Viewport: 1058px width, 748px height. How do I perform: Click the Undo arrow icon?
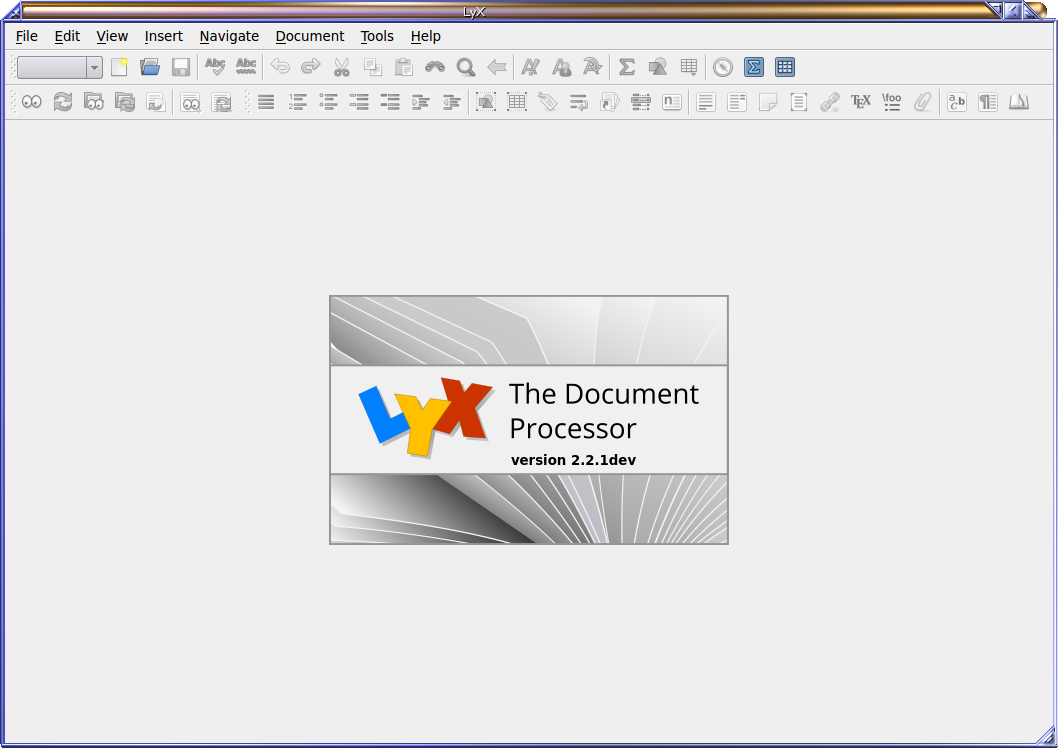pos(280,67)
